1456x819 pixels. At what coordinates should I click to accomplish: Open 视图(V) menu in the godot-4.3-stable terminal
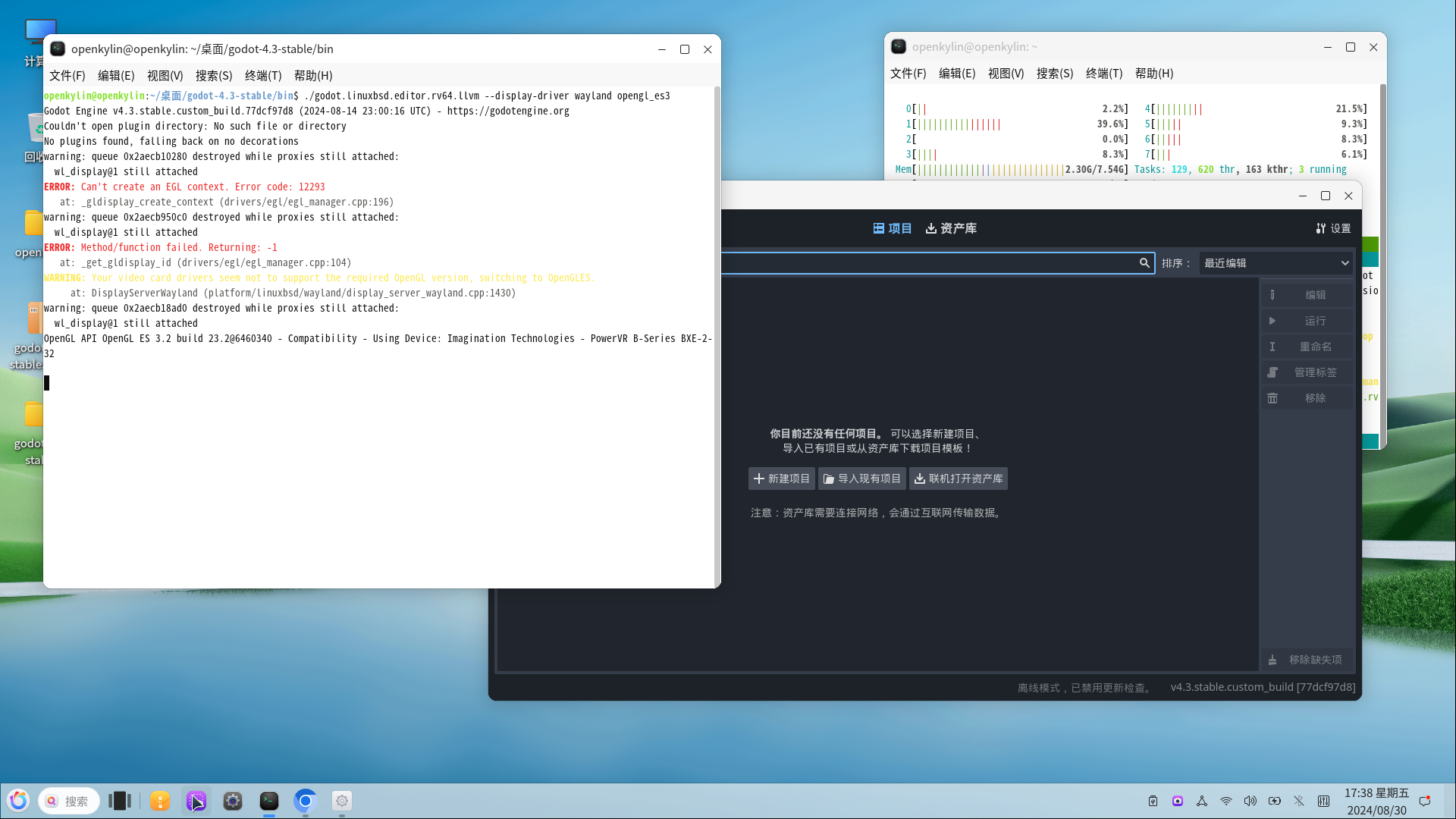pos(165,76)
